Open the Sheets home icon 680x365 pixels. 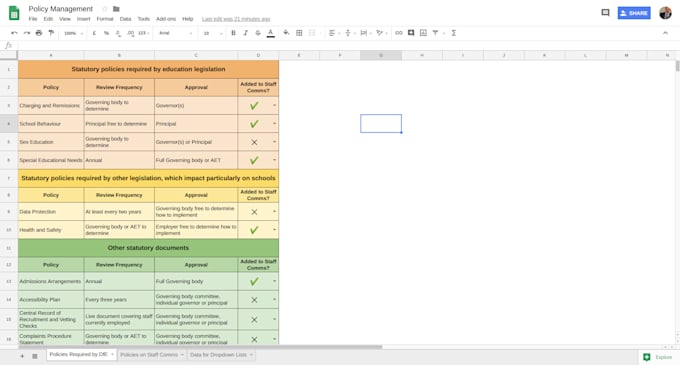[x=14, y=13]
